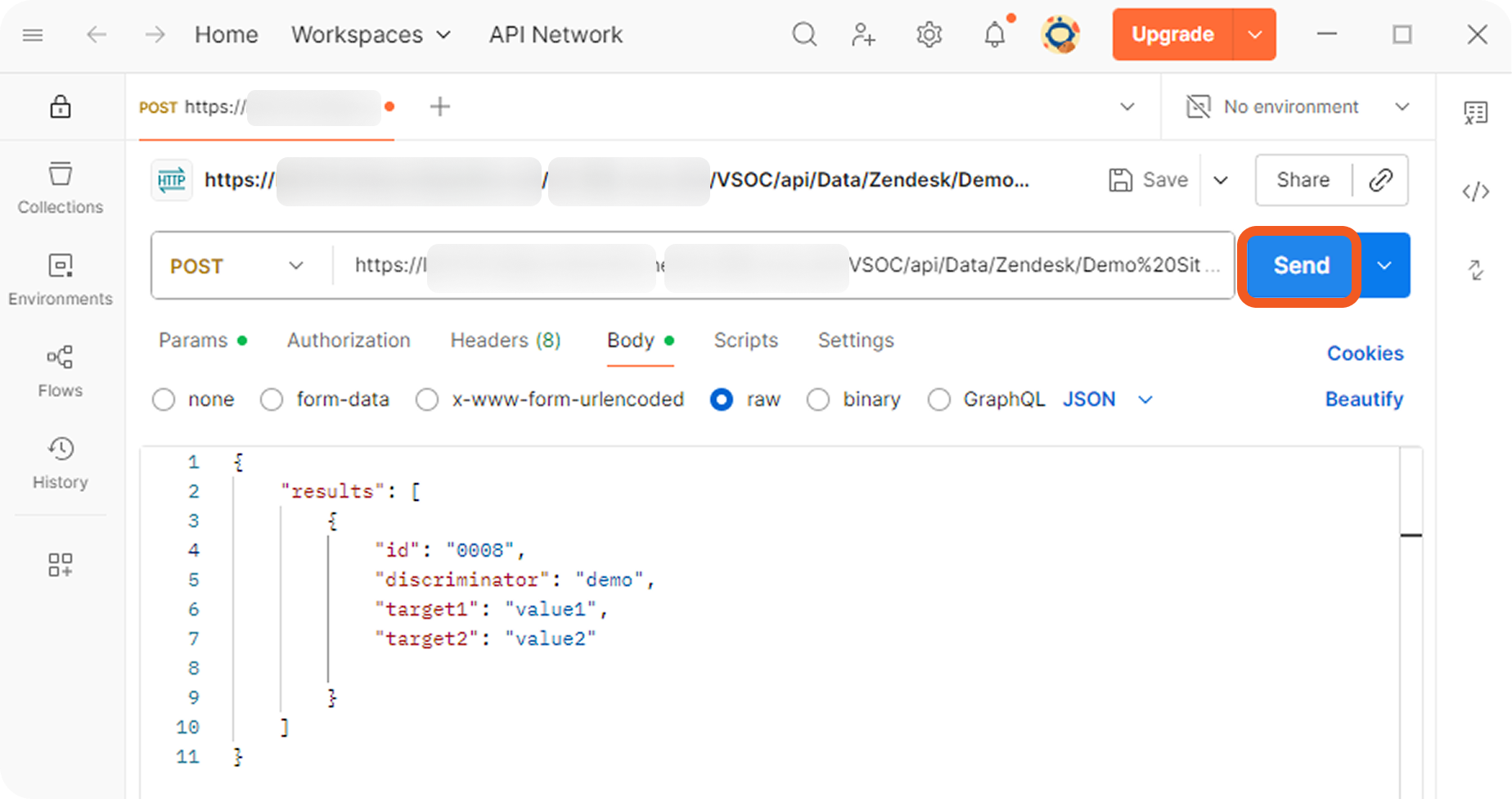Open the History sidebar panel
This screenshot has height=799, width=1512.
61,463
